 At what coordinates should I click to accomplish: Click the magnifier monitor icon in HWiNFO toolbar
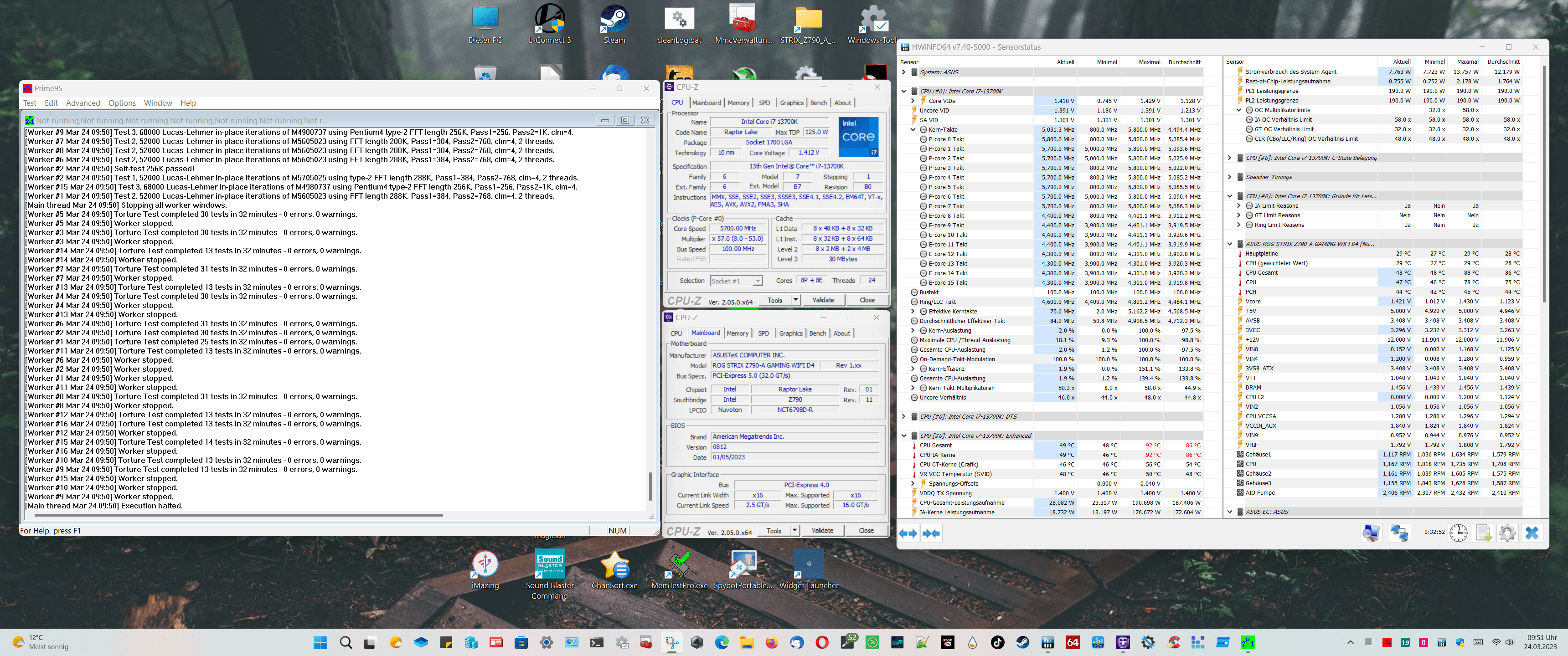tap(1371, 533)
